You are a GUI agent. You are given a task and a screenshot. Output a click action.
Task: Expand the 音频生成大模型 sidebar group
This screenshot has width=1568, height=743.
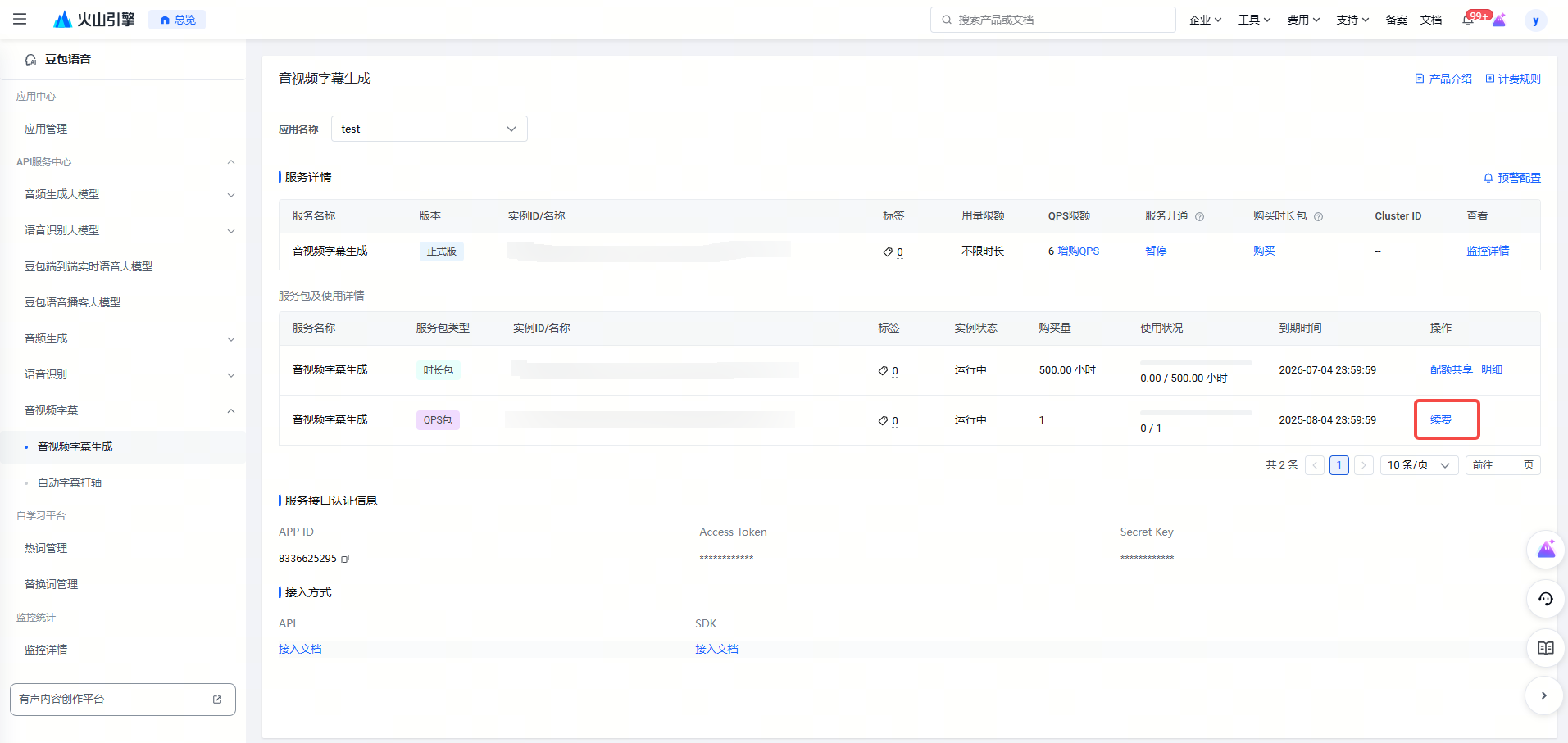231,194
